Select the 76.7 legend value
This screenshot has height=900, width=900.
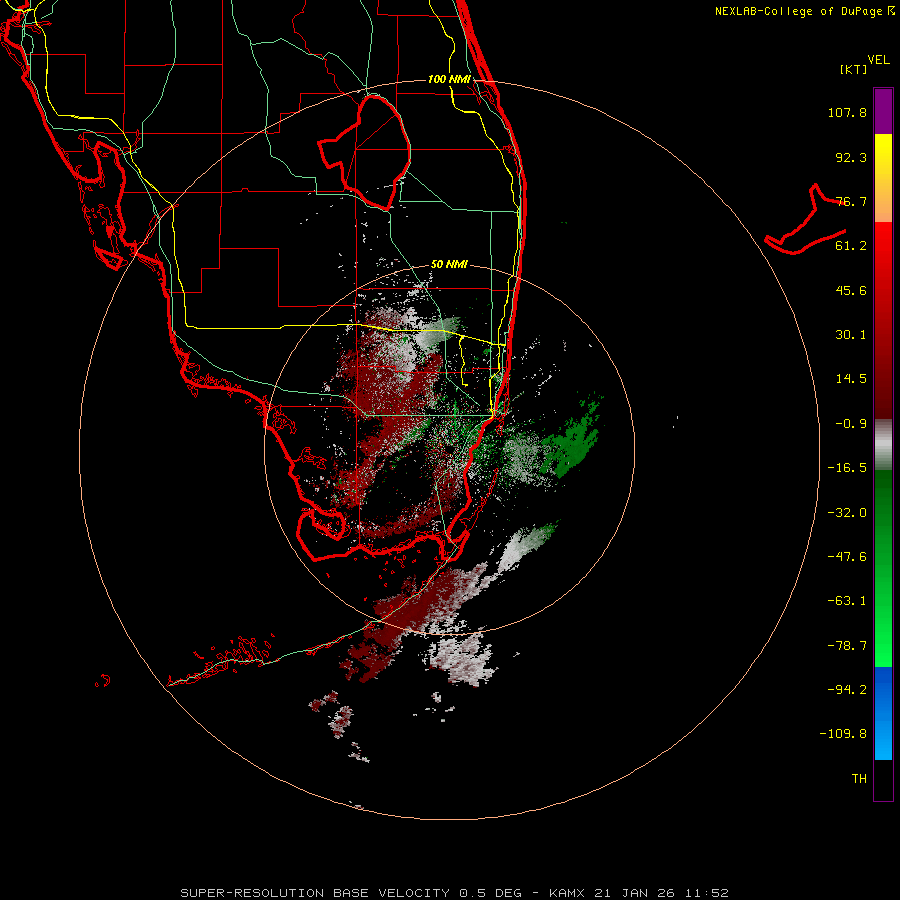click(x=851, y=201)
